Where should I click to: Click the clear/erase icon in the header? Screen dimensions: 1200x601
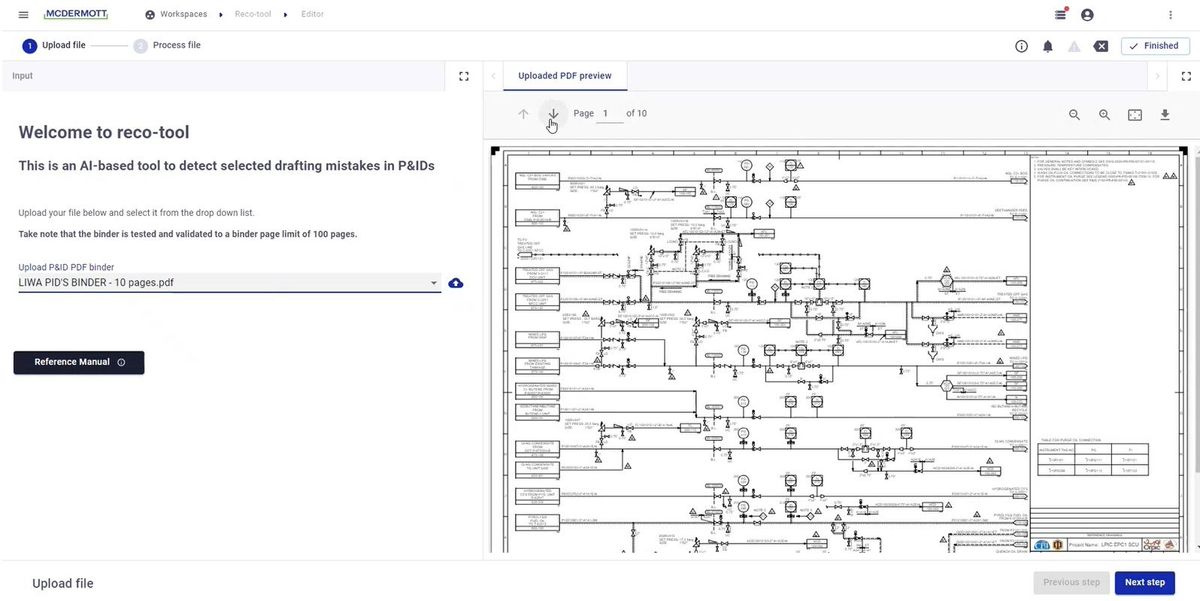[1100, 45]
